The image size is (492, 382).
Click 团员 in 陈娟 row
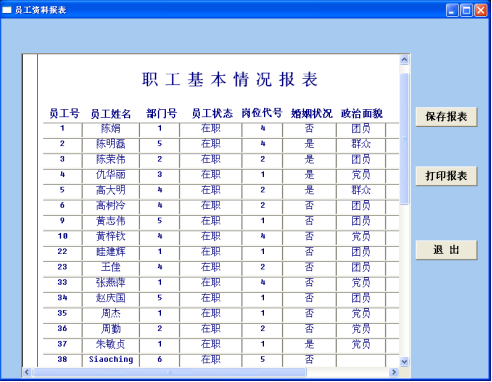pyautogui.click(x=361, y=128)
